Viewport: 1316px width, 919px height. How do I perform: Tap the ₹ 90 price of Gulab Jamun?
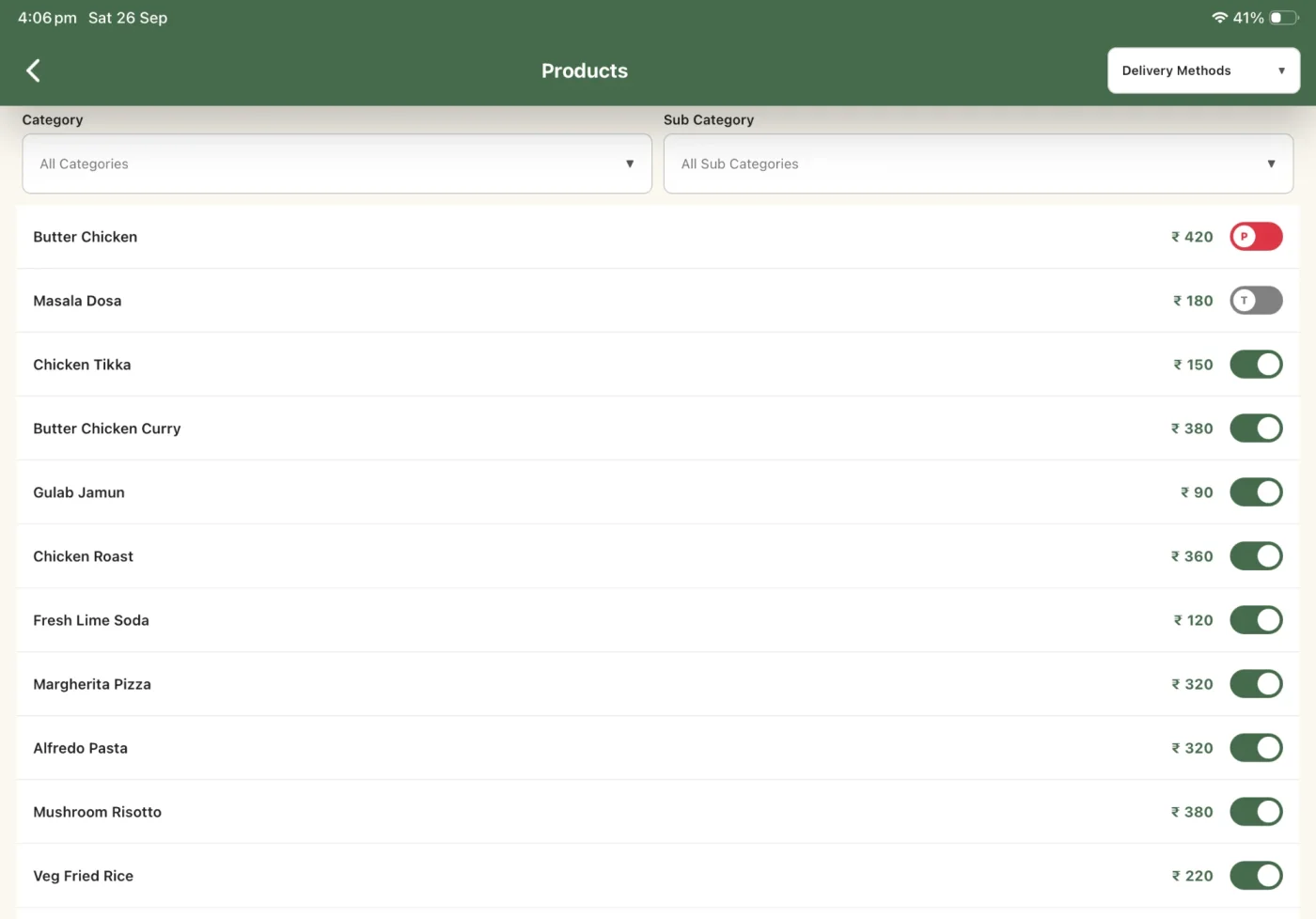point(1197,492)
